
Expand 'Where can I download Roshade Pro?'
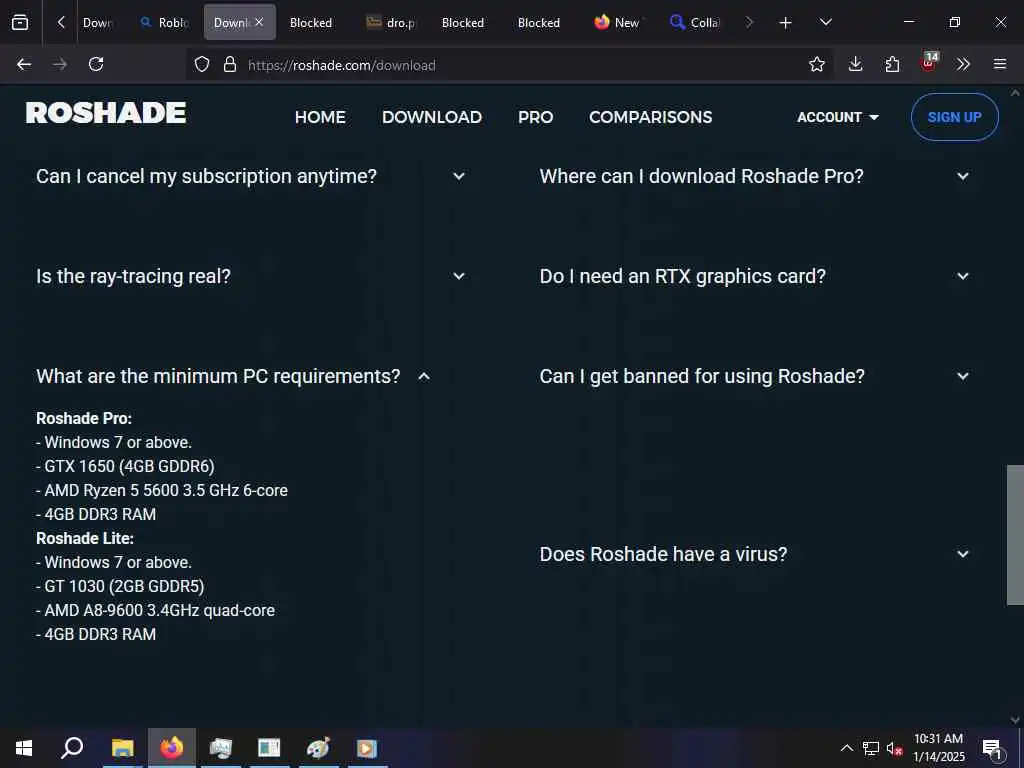coord(755,176)
